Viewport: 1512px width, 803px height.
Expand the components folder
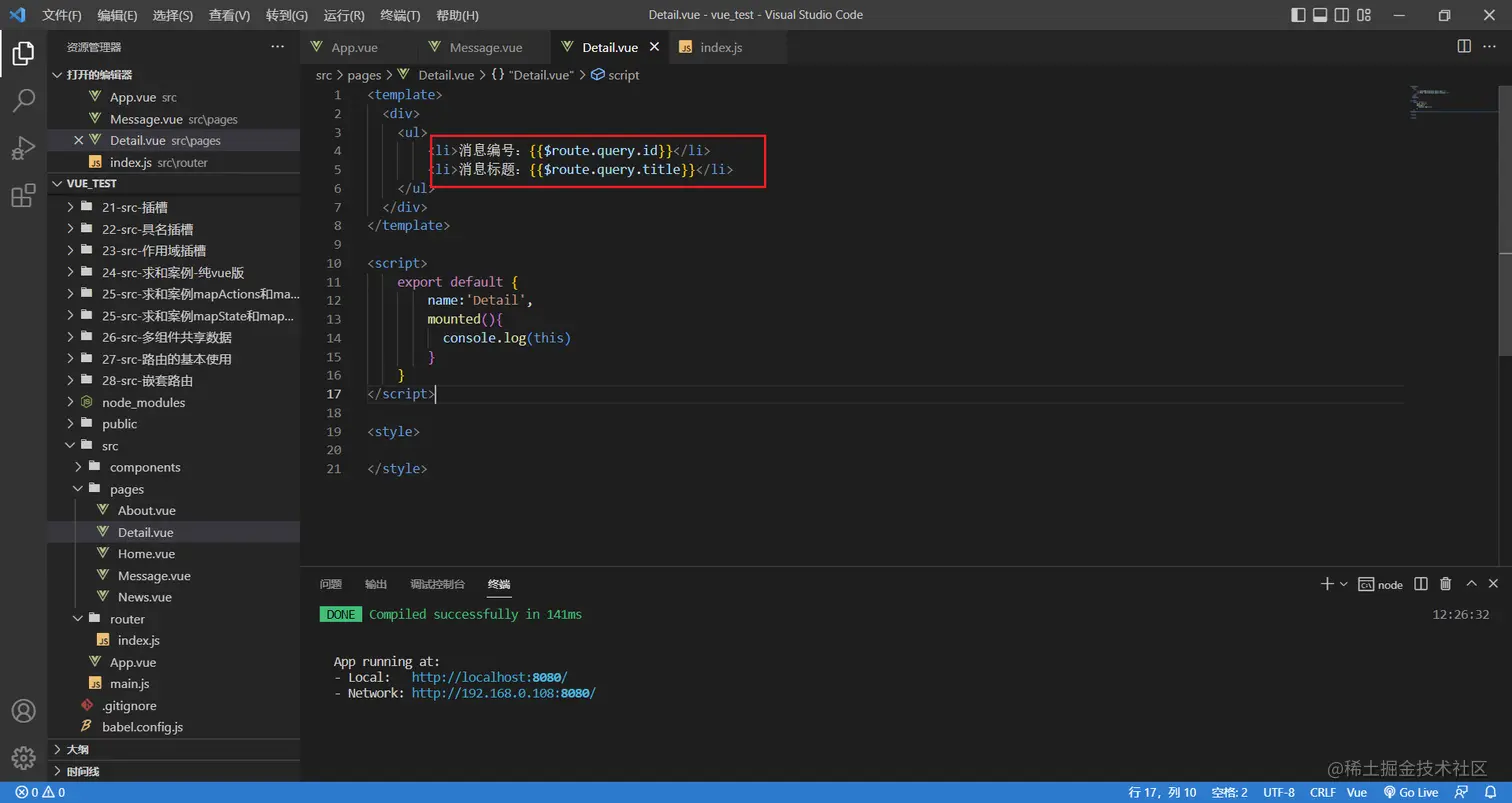(x=174, y=467)
